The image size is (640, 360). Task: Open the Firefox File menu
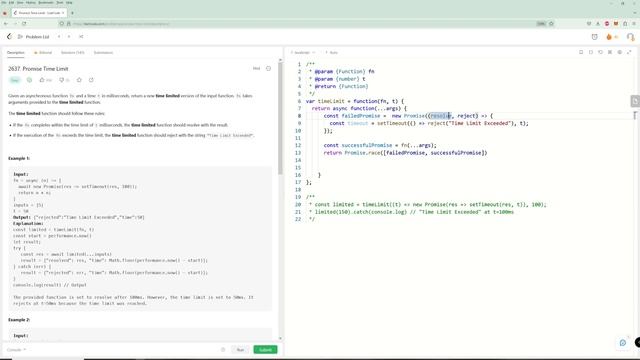(x=3, y=2)
